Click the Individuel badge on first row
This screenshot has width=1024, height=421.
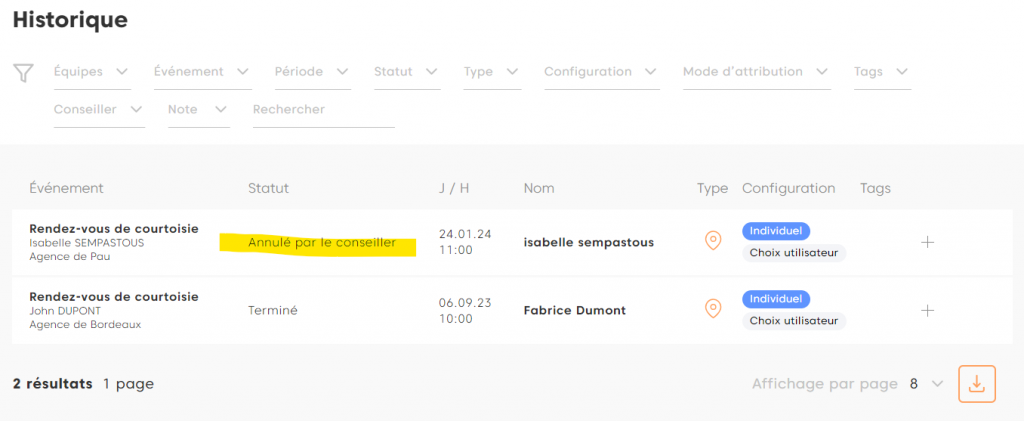point(776,231)
